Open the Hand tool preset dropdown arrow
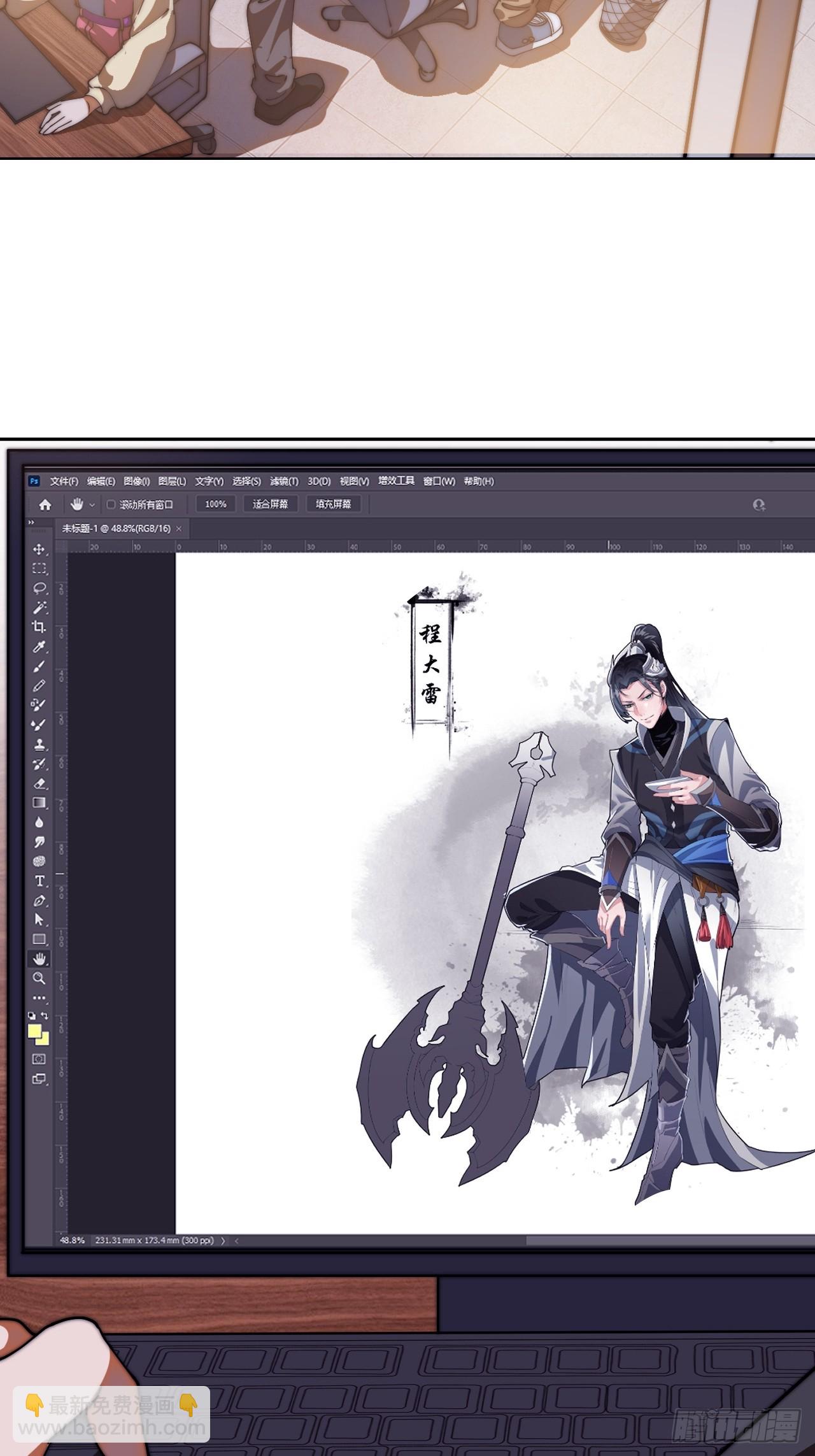Image resolution: width=815 pixels, height=1456 pixels. [92, 505]
